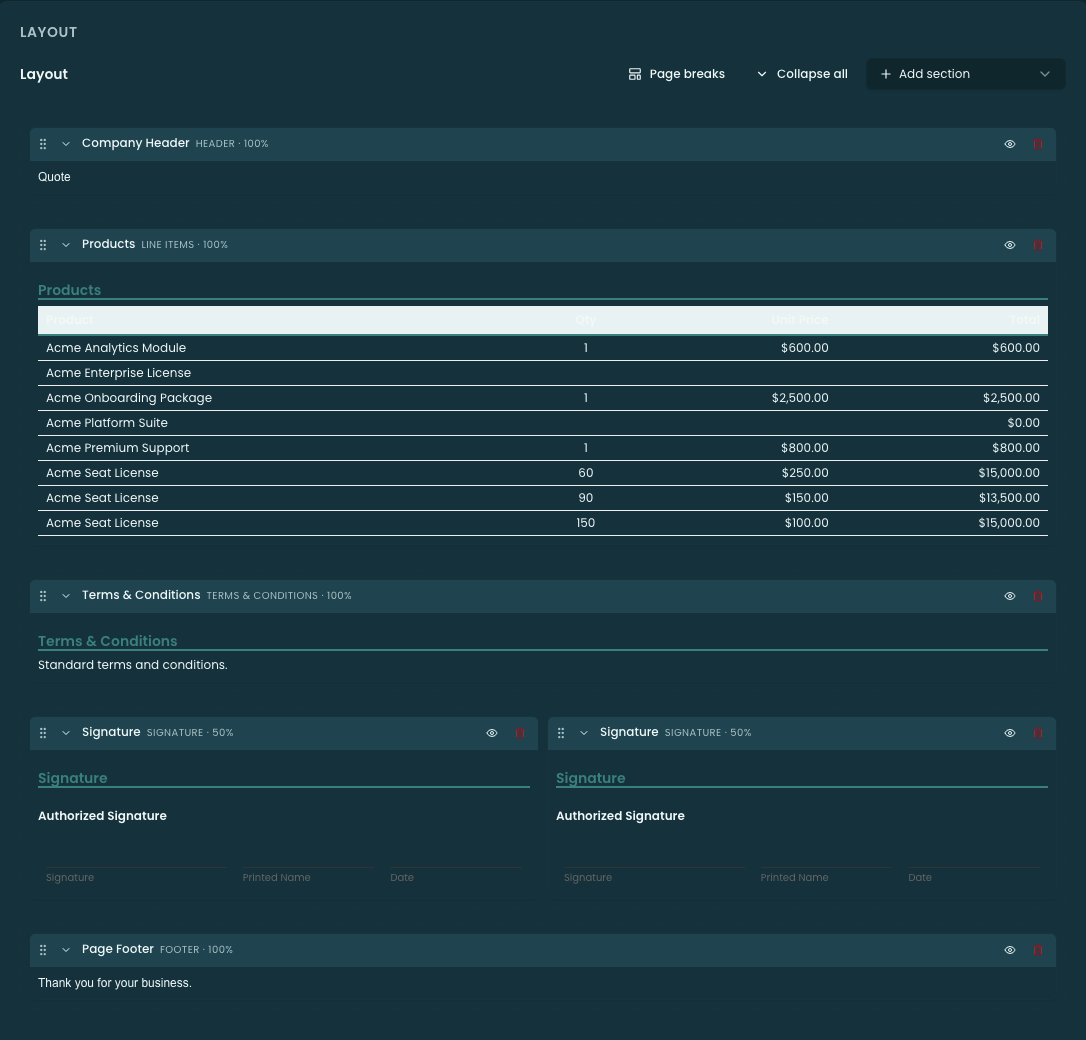Screen dimensions: 1086x1040
Task: Toggle visibility of Terms & Conditions section
Action: point(1010,596)
